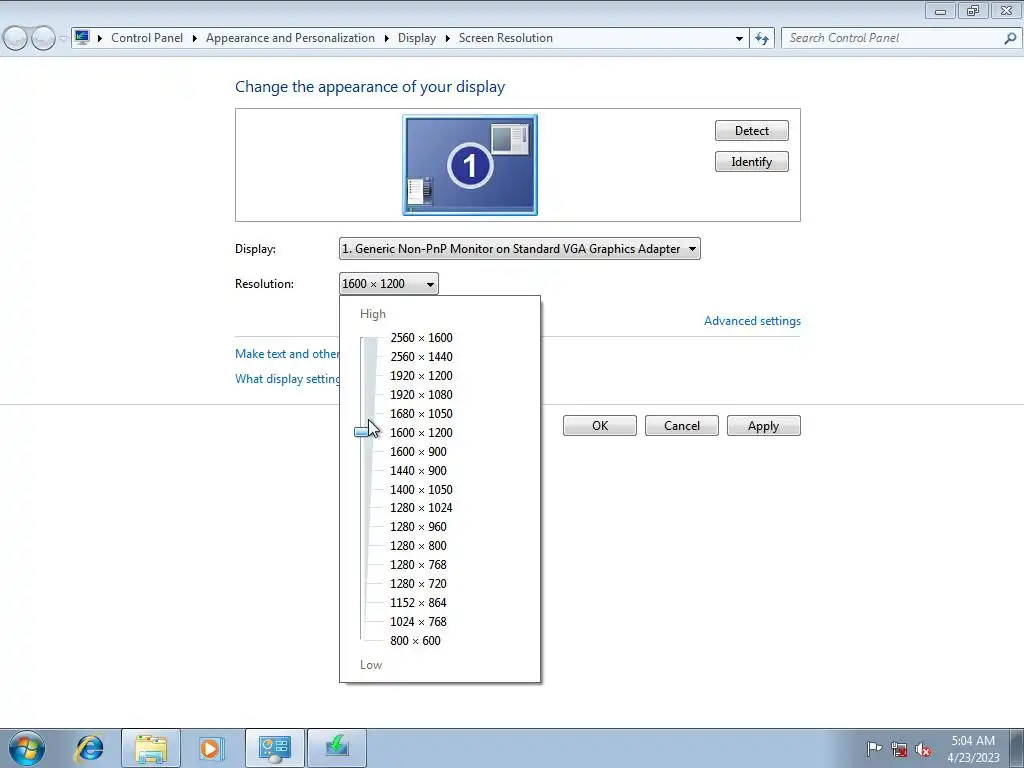Screen dimensions: 1024x768
Task: Click the Identify button
Action: point(752,162)
